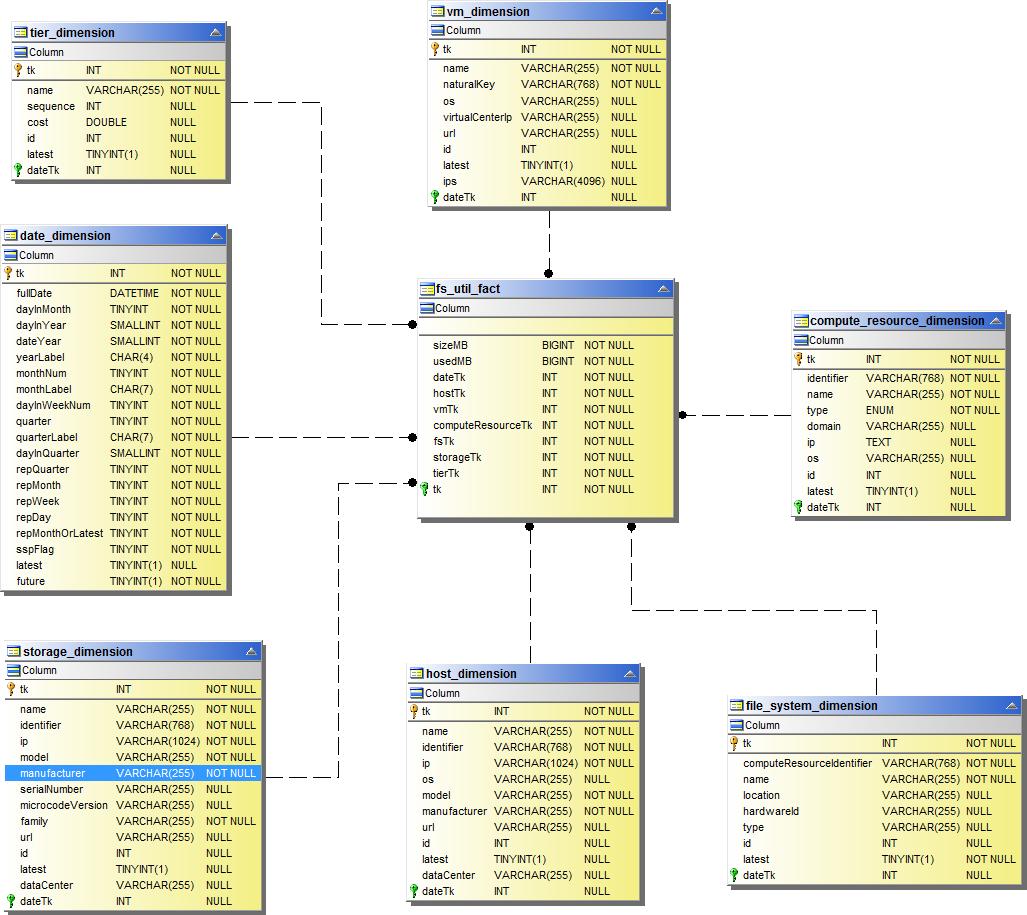Collapse the storage_dimension table
Screen dimensions: 1027x915
click(x=251, y=651)
